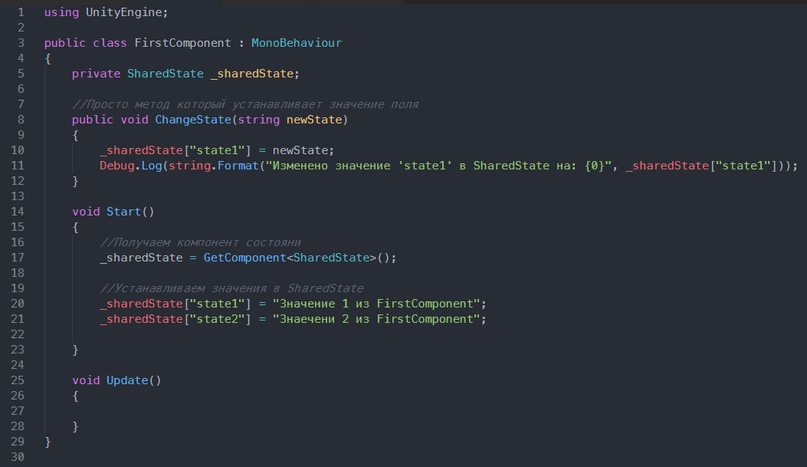Click line number 1 in the gutter
807x467 pixels.
[21, 12]
